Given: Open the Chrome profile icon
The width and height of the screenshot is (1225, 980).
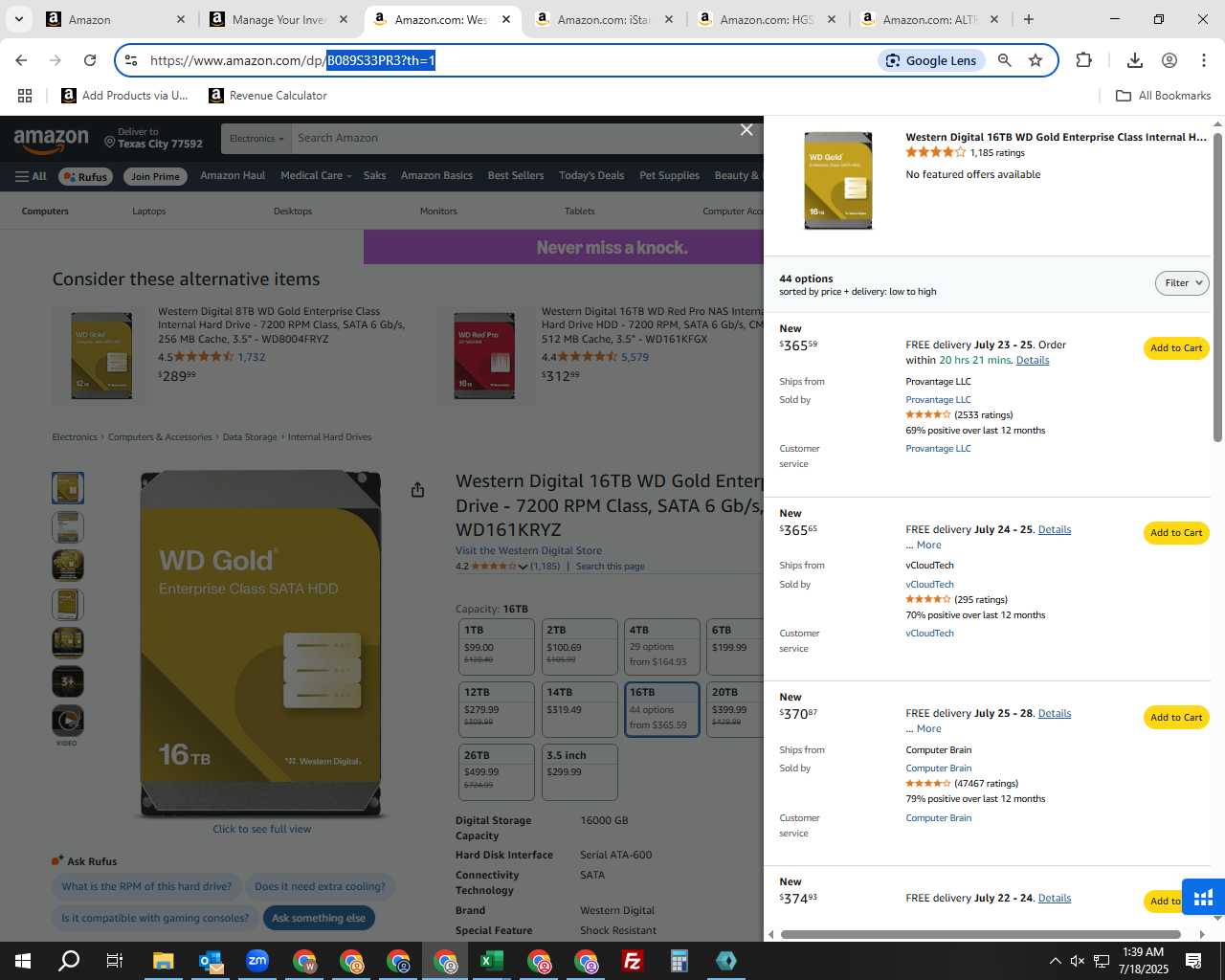Looking at the screenshot, I should pyautogui.click(x=1169, y=60).
